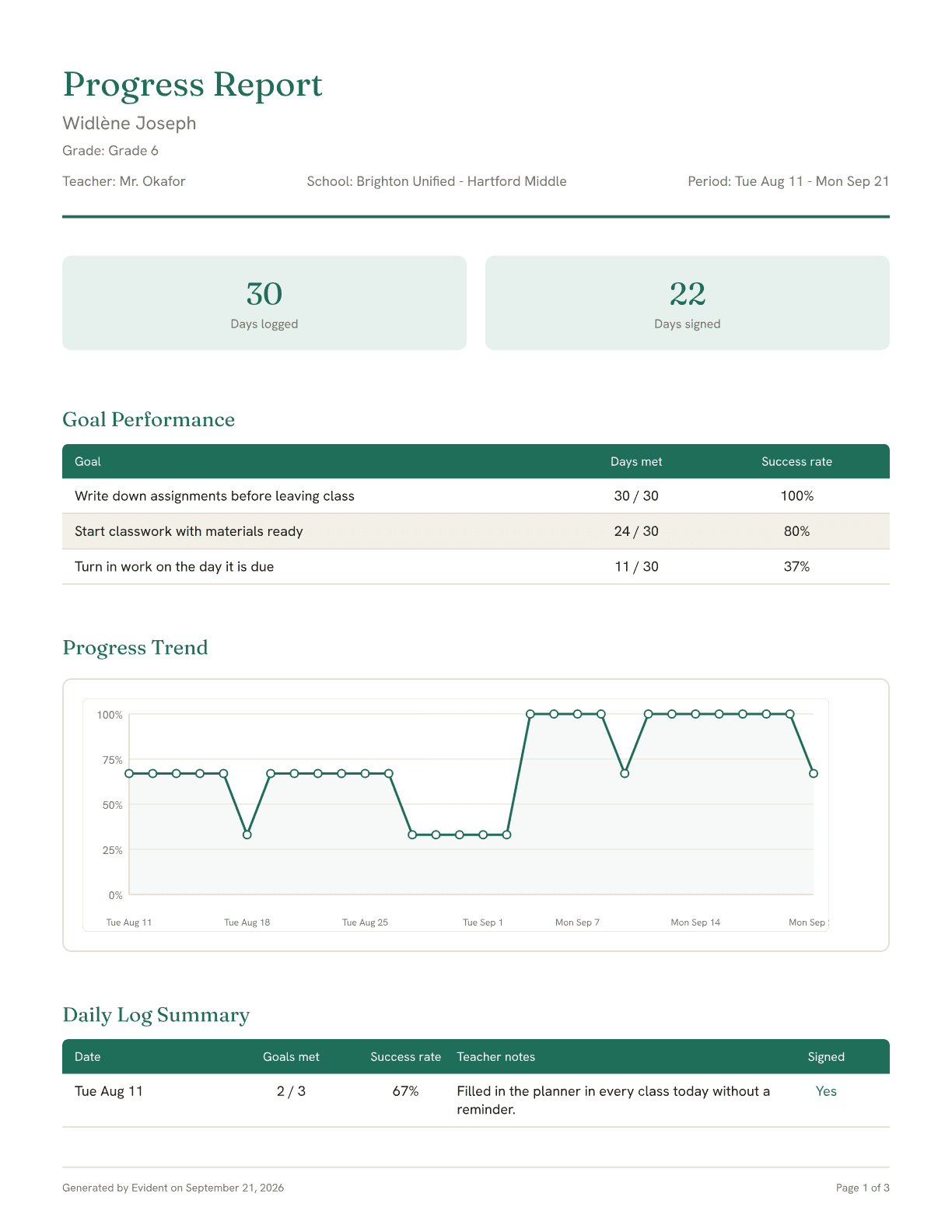Click the 0% y-axis label
The height and width of the screenshot is (1232, 952).
[x=116, y=895]
